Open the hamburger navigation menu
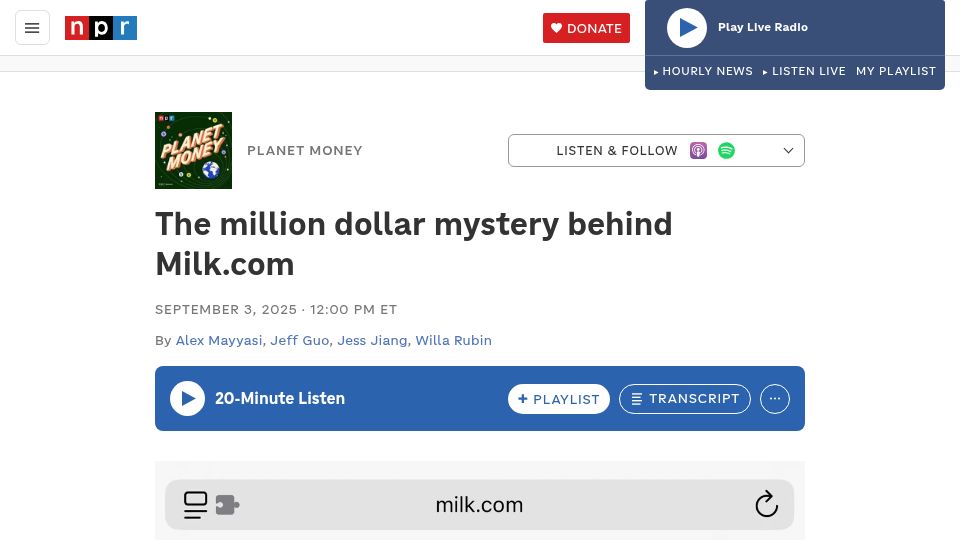Screen dimensions: 960x540 32,28
